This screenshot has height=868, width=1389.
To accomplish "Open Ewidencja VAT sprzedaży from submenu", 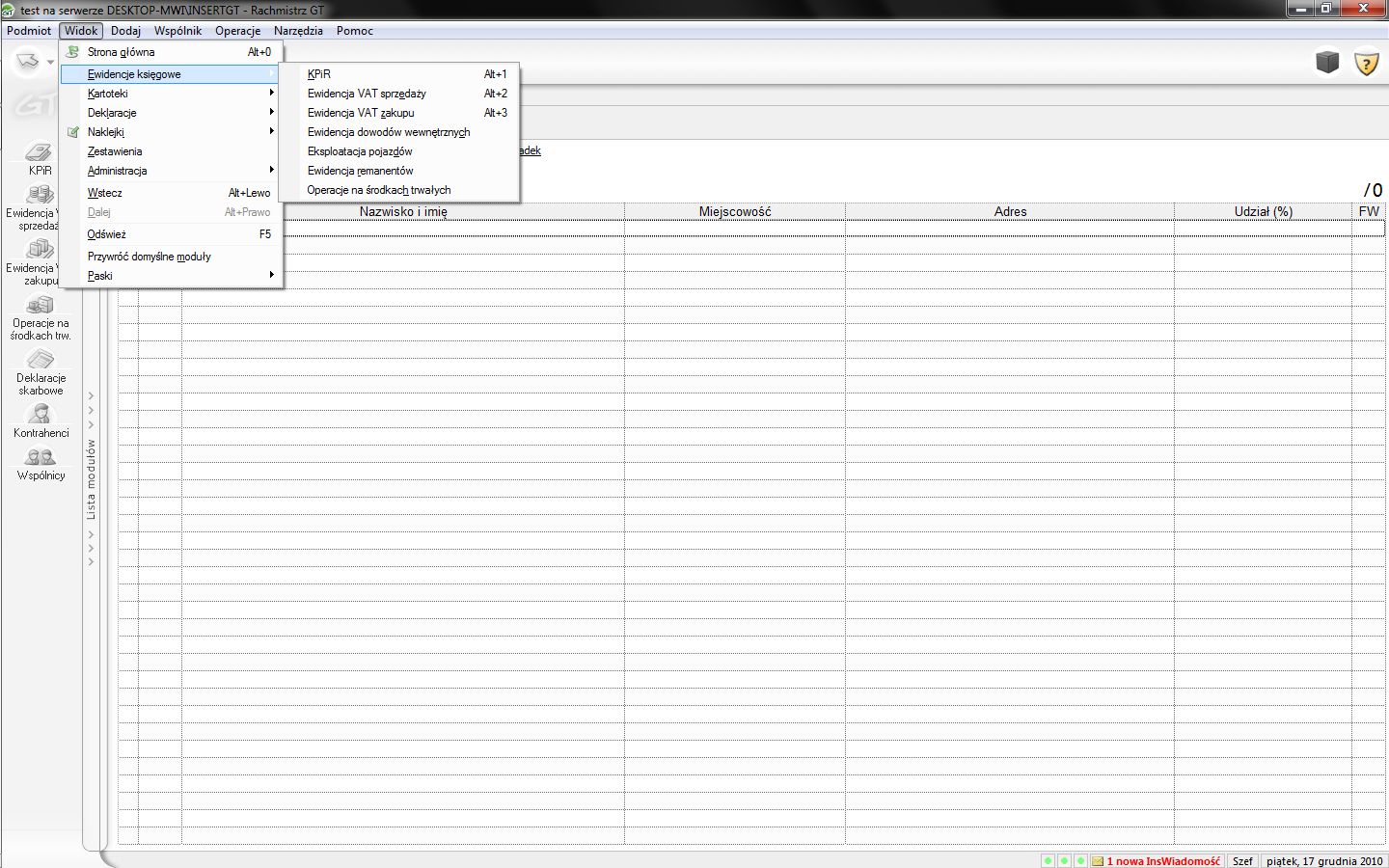I will pyautogui.click(x=399, y=94).
